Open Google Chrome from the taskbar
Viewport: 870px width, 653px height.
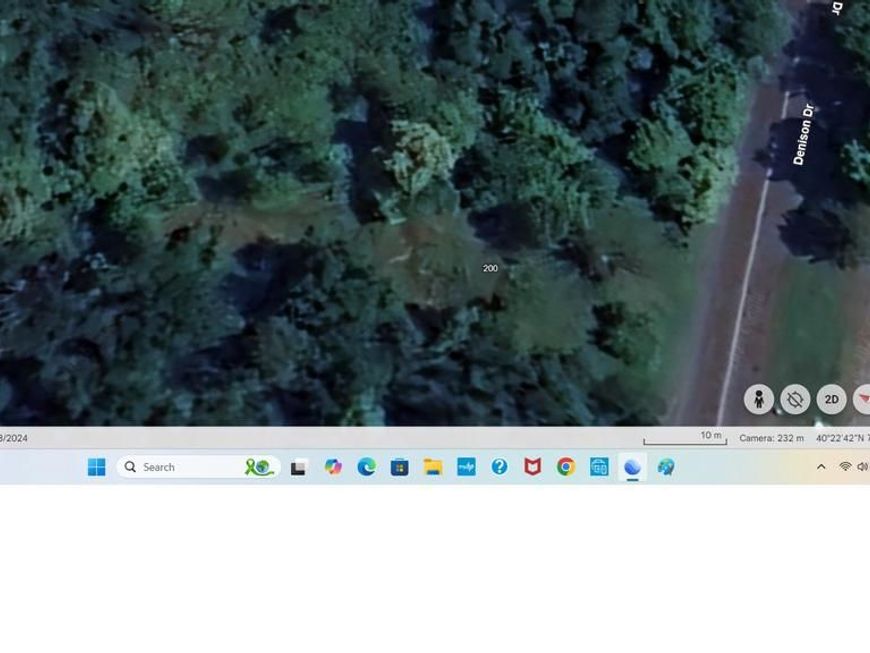(566, 467)
